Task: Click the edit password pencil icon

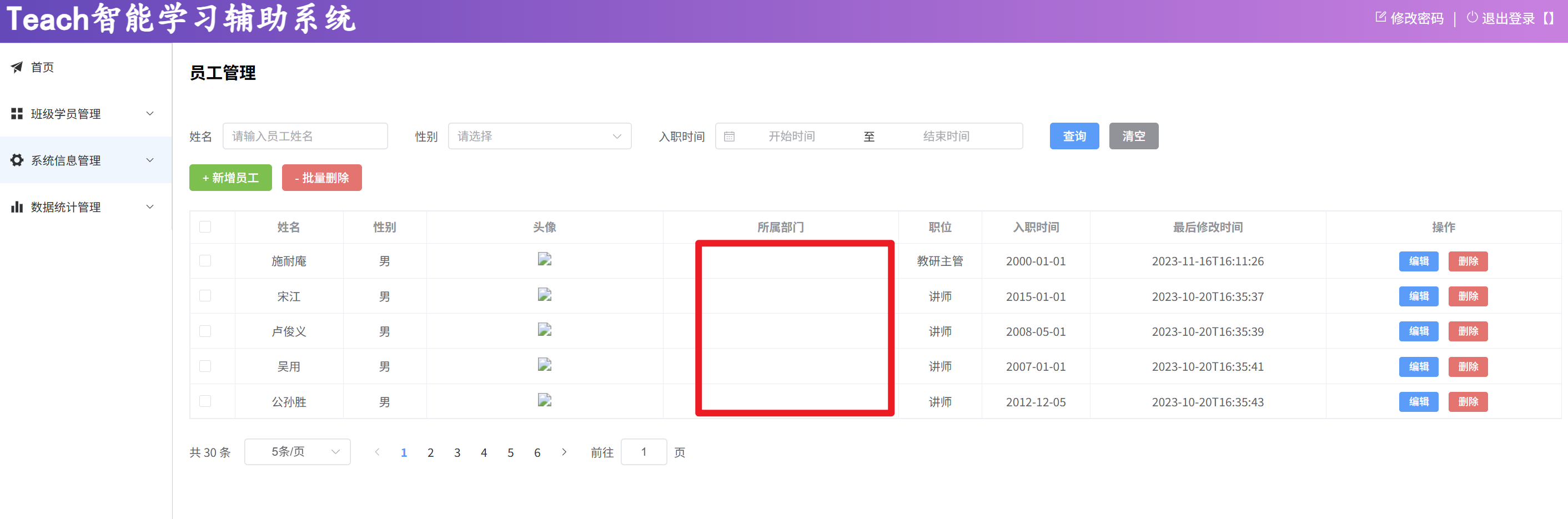Action: [x=1380, y=18]
